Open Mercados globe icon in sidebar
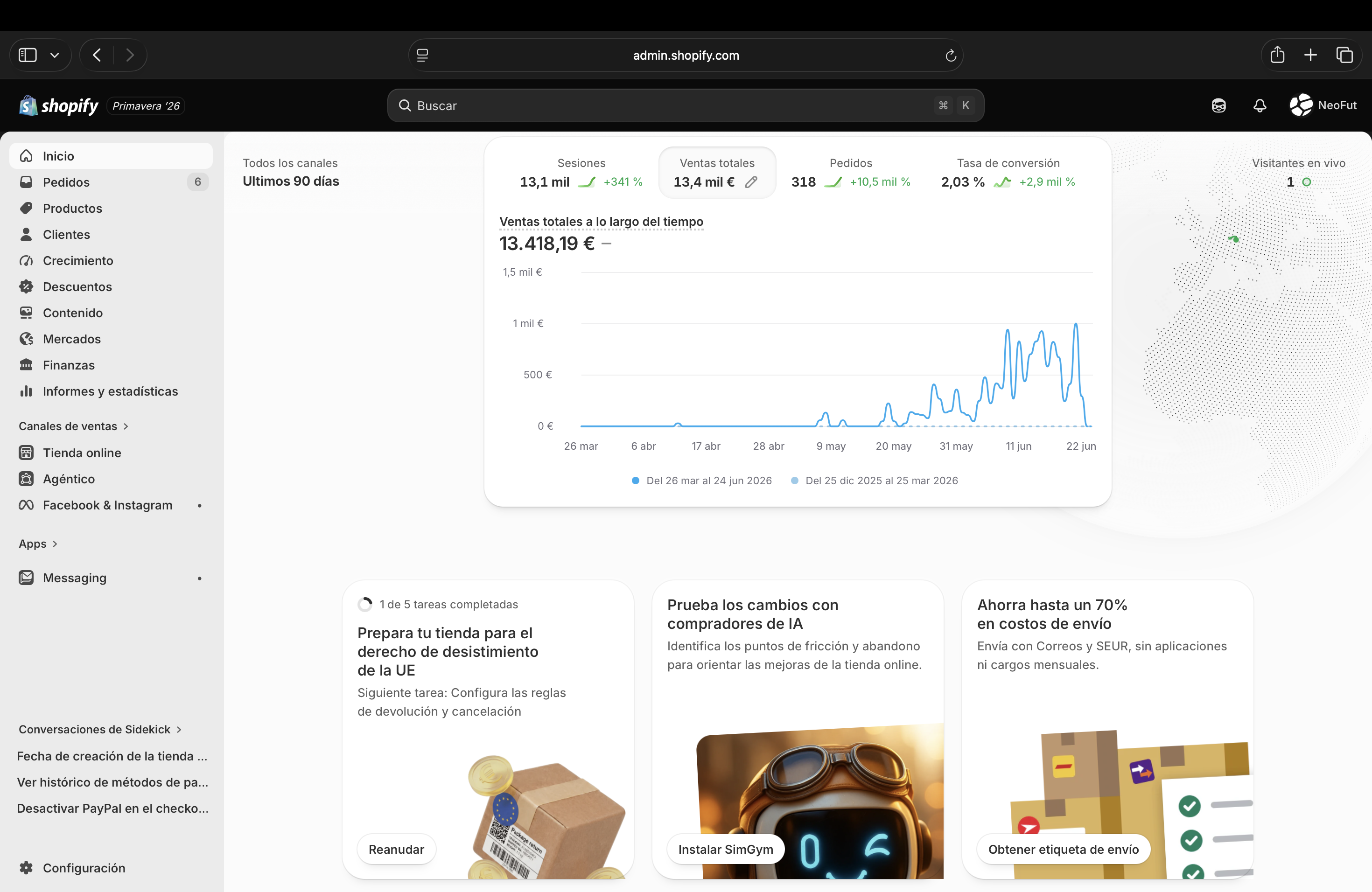Screen dimensions: 1372x892 pos(26,339)
